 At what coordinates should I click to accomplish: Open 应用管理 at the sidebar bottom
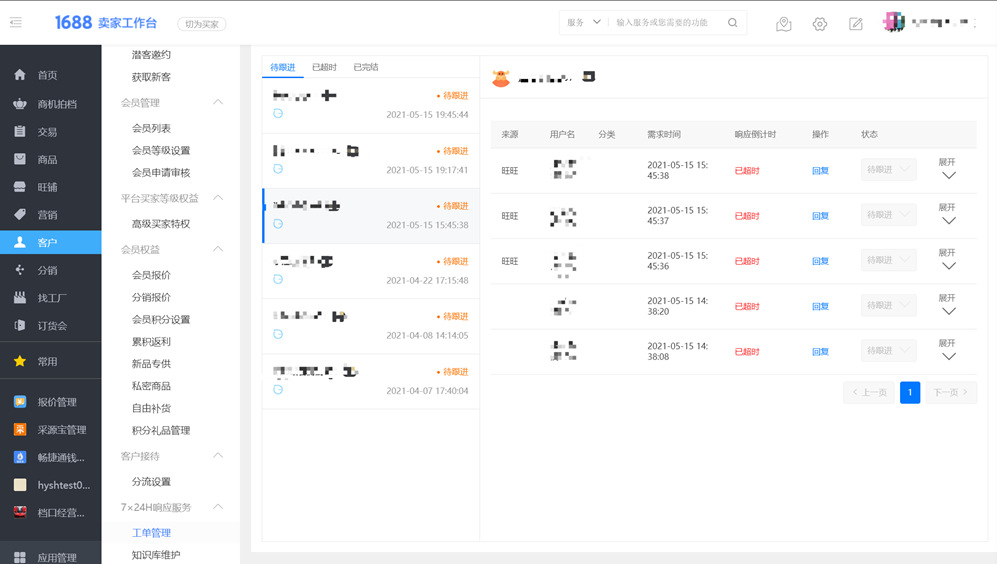(x=57, y=557)
